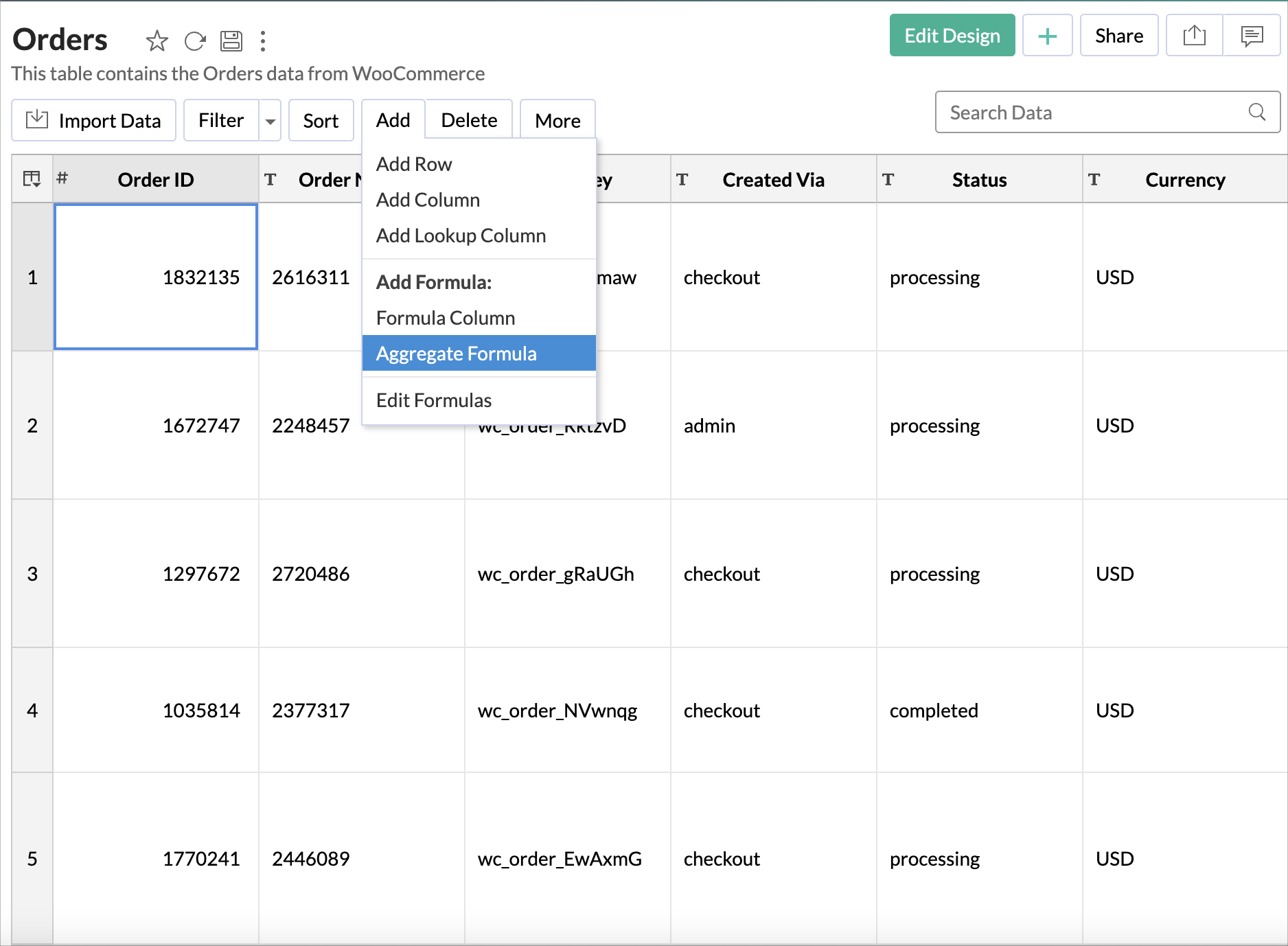Click the search magnifier icon
The width and height of the screenshot is (1288, 946).
(x=1257, y=112)
